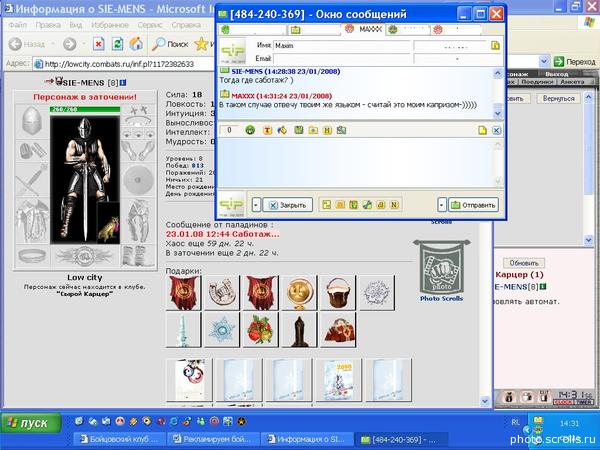600x450 pixels.
Task: Click the horseshoe gift thumbnail
Action: tap(222, 292)
